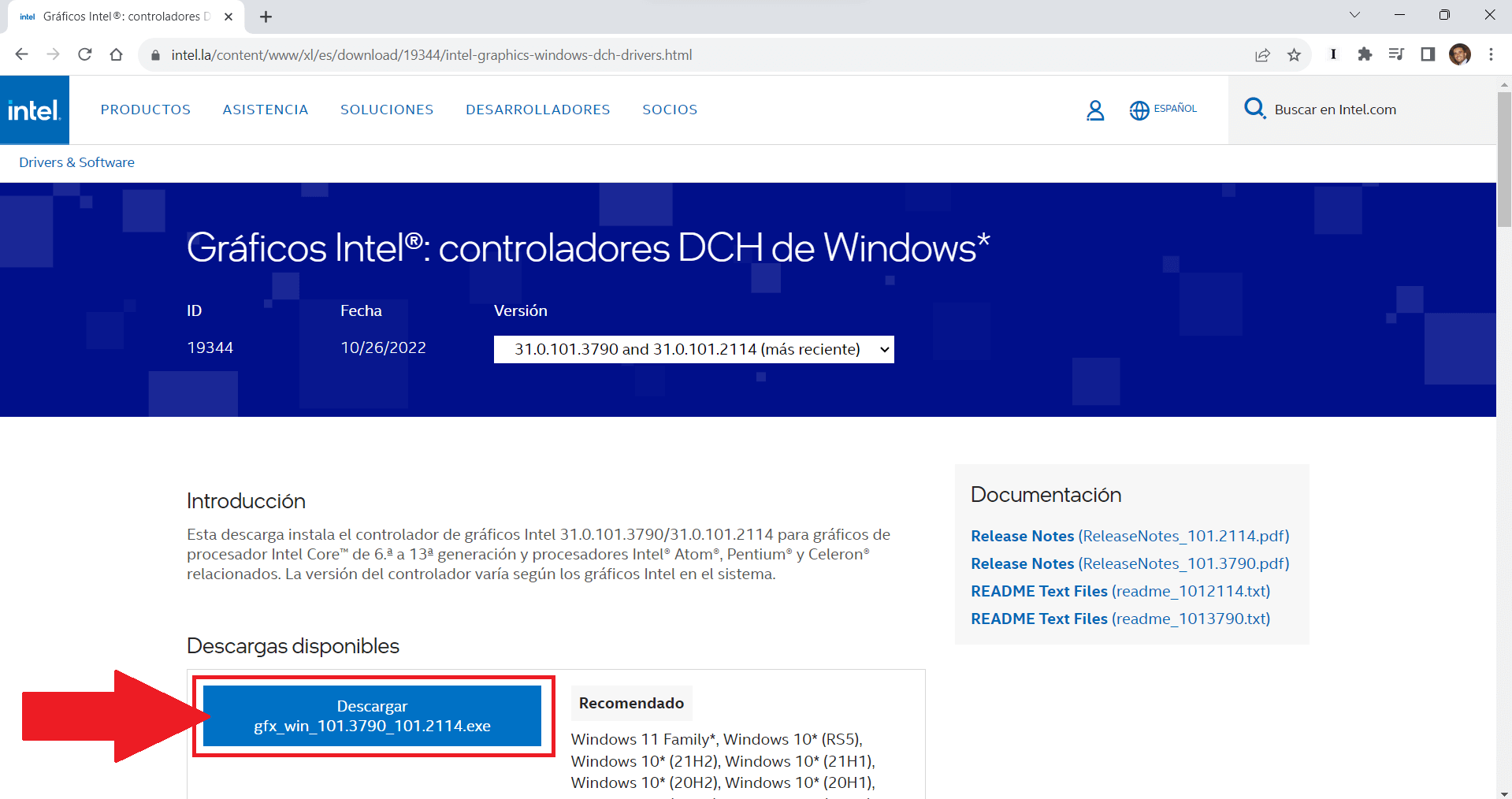Select the Gráficos Intel browser tab
This screenshot has width=1512, height=799.
coord(126,17)
